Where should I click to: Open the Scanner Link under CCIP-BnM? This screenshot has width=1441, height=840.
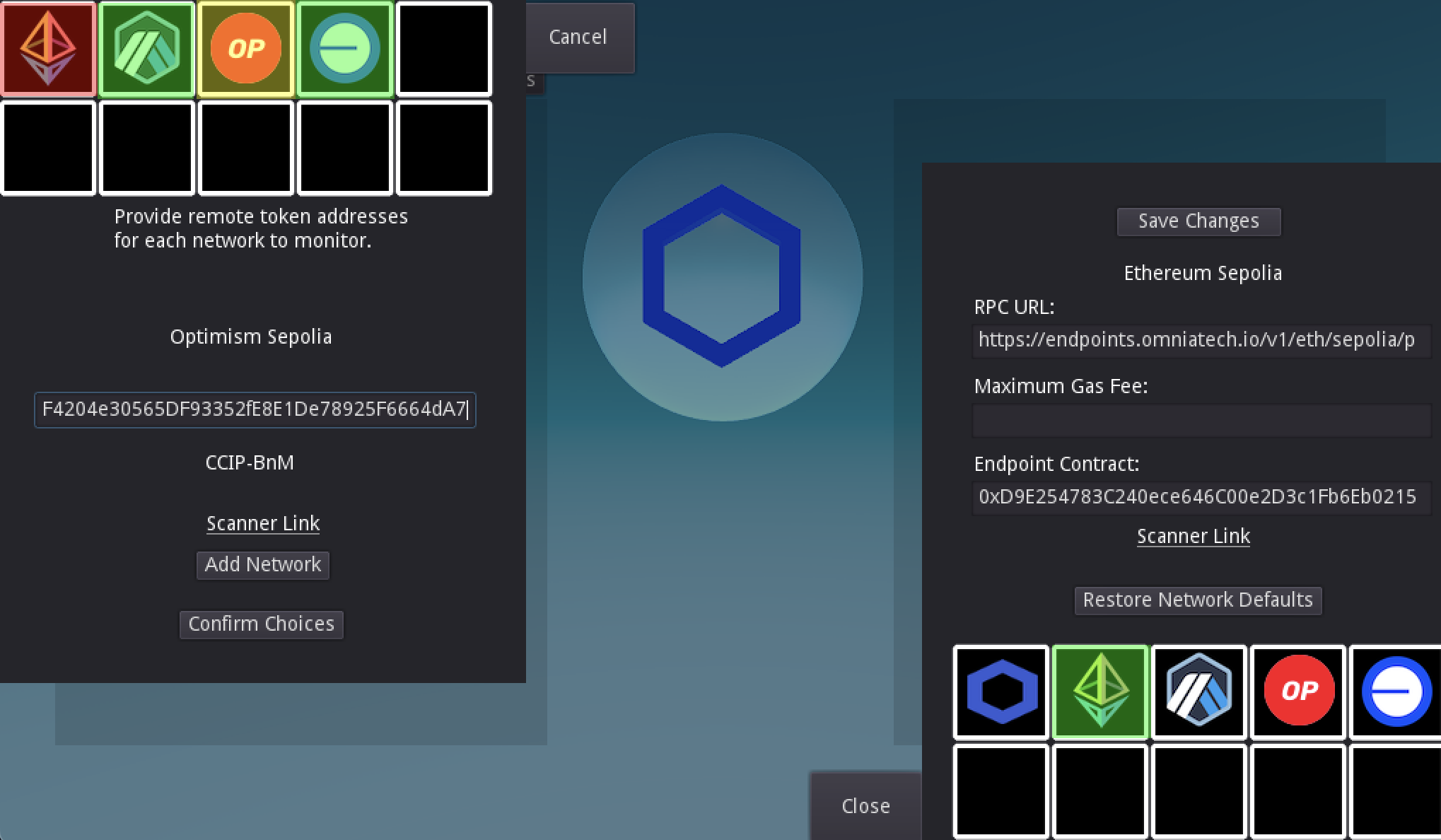(x=263, y=523)
